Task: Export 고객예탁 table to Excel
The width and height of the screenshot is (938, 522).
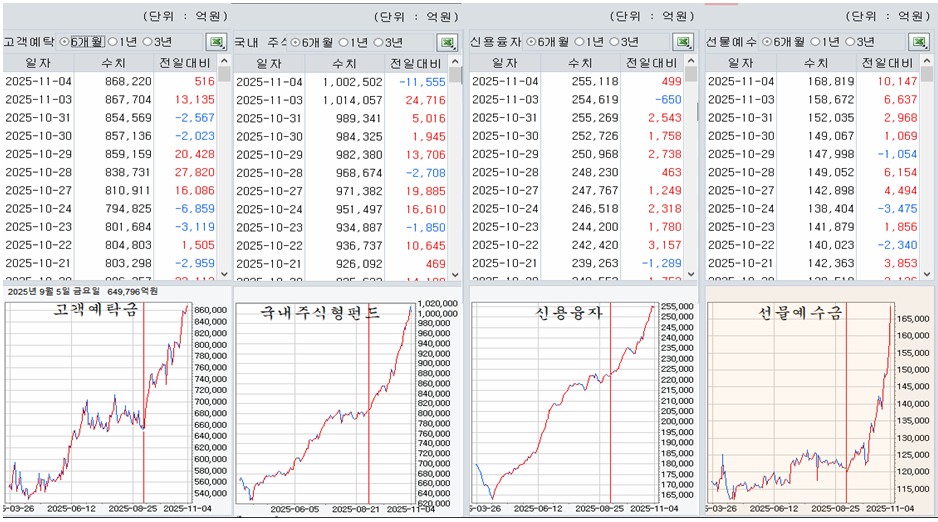Action: 215,42
